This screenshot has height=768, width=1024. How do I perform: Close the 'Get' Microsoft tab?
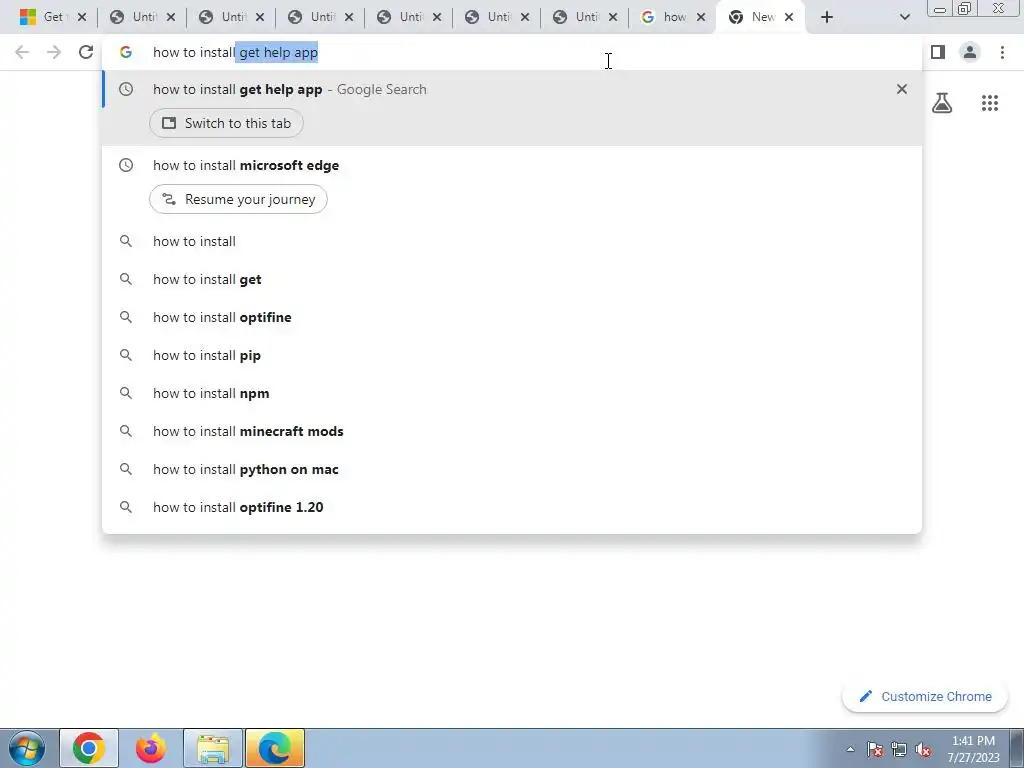82,18
